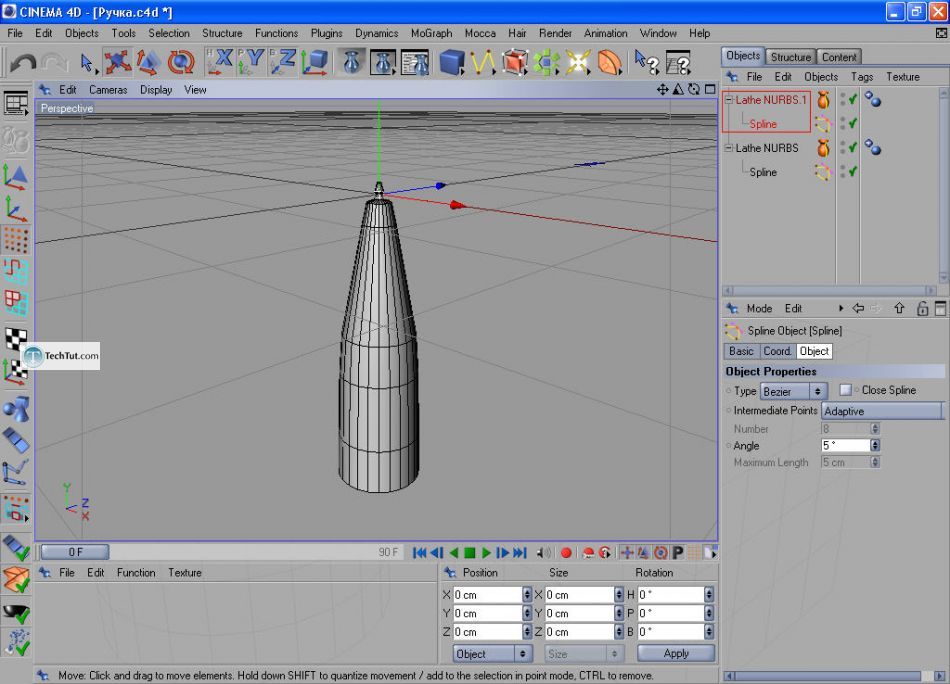Click Position X input field
This screenshot has width=950, height=684.
point(488,595)
